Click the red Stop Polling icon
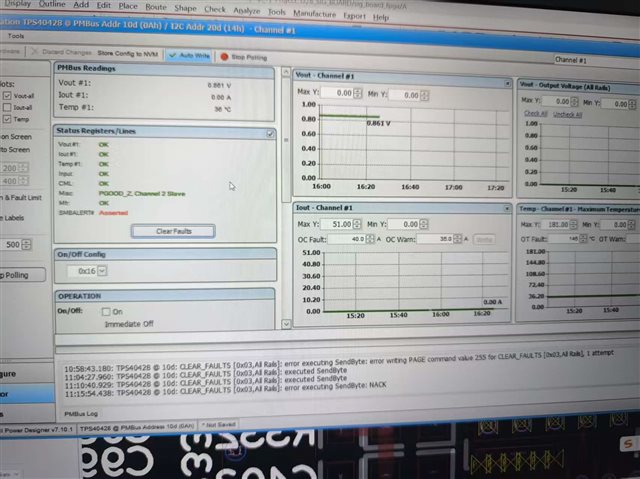The height and width of the screenshot is (479, 640). point(224,56)
